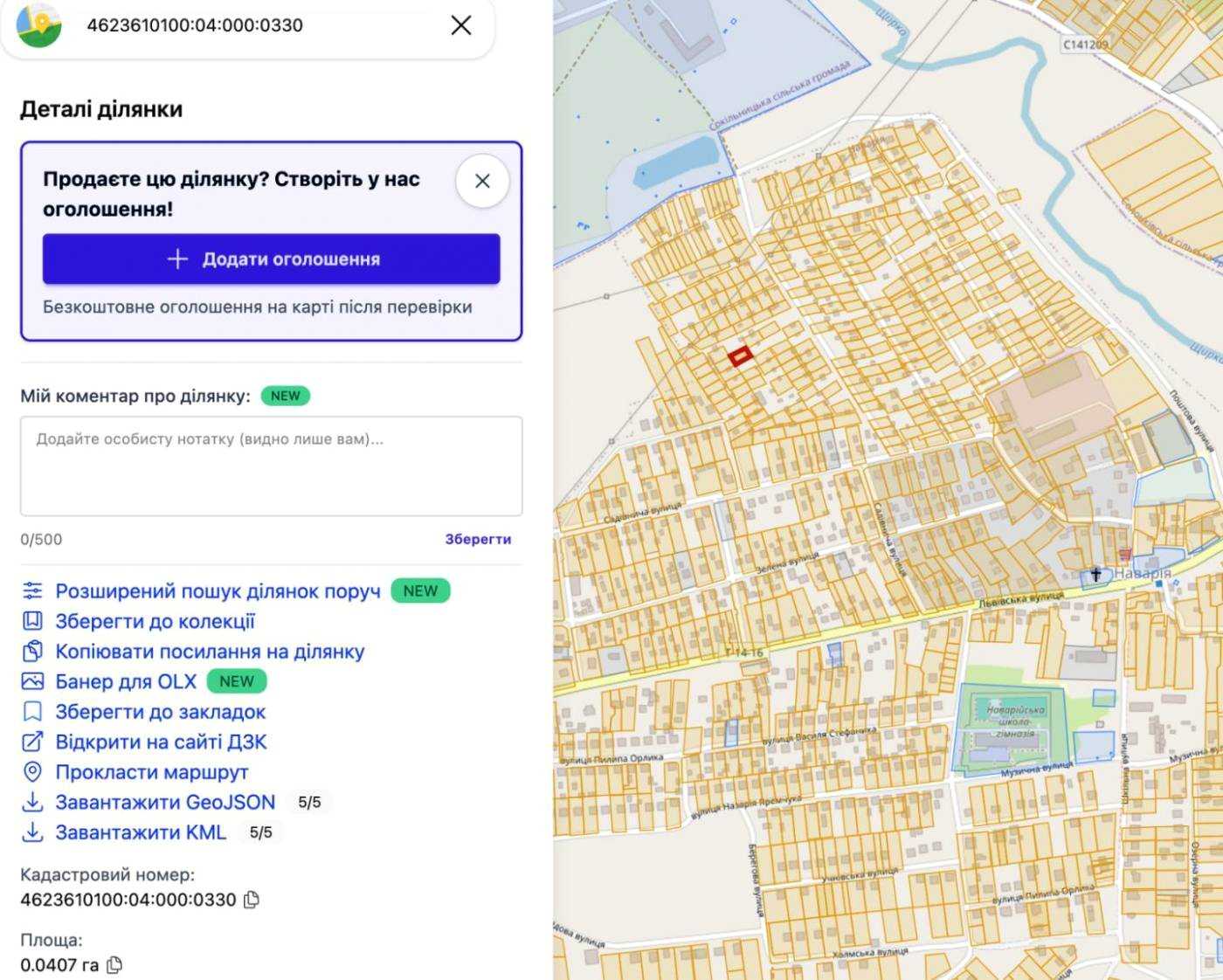
Task: Click the church marker on the map
Action: pyautogui.click(x=1095, y=575)
